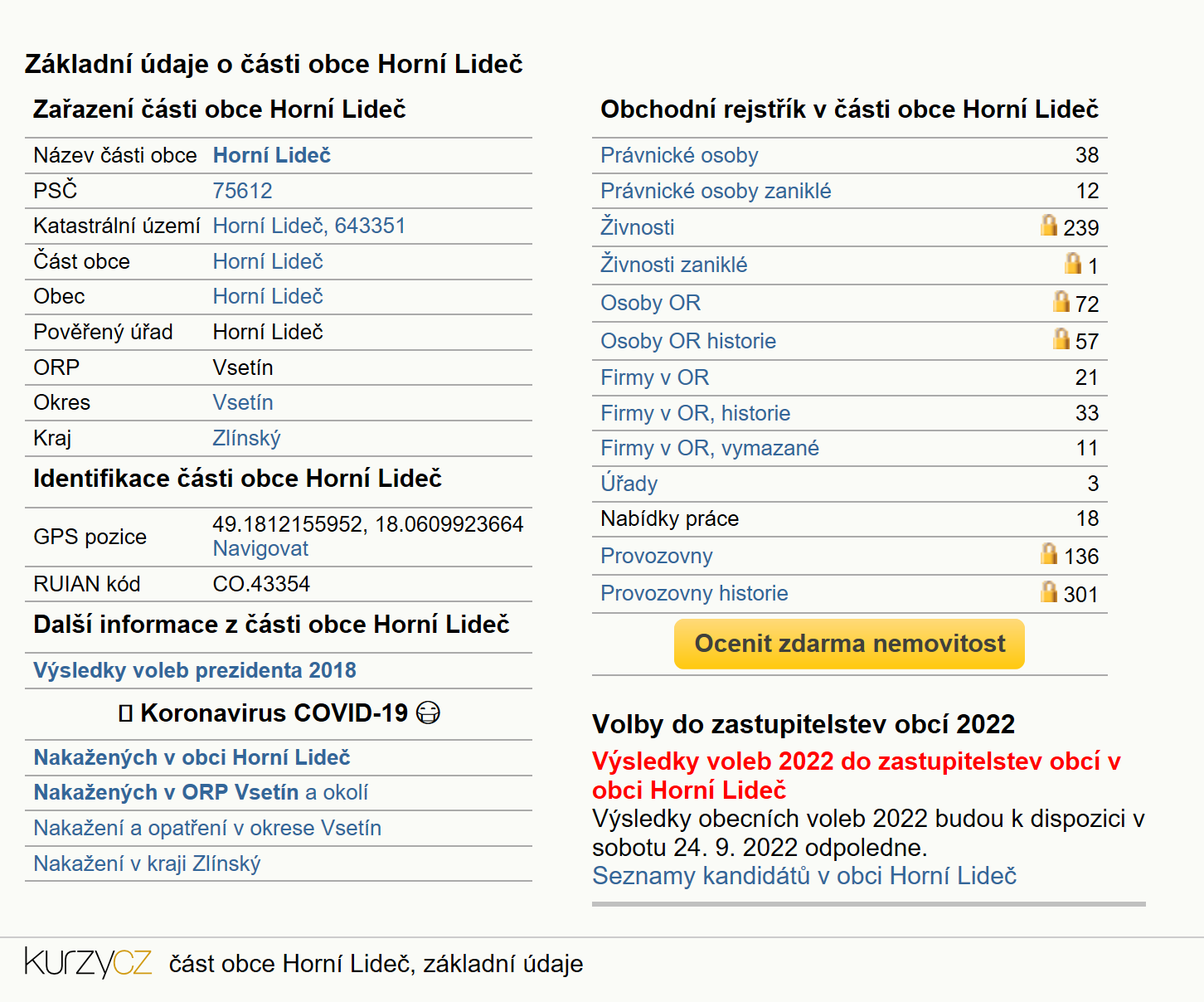
Task: Click the lock icon beside Provozovny historie count
Action: pos(1049,591)
